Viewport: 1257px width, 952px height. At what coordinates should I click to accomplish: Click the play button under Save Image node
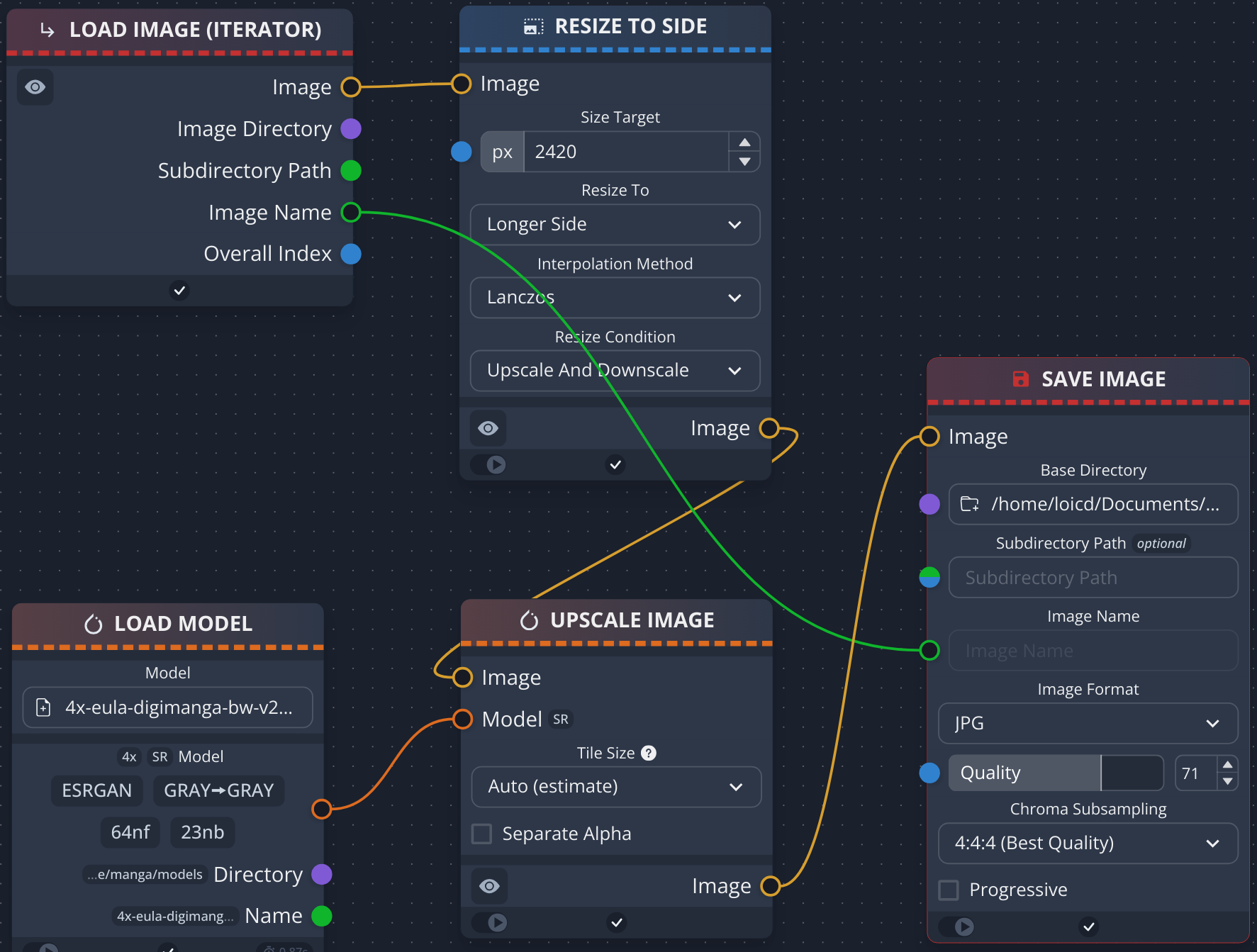[964, 926]
